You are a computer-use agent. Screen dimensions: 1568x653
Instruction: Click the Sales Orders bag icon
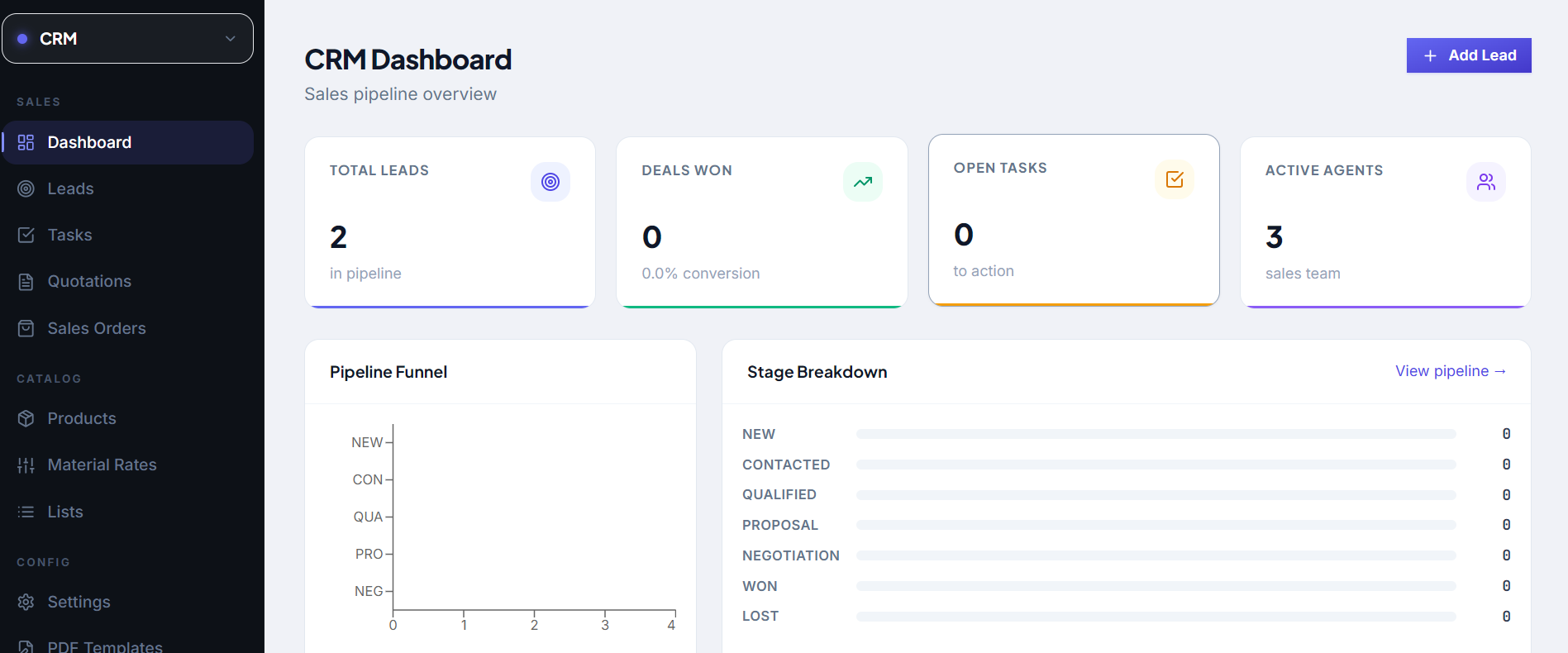tap(26, 328)
